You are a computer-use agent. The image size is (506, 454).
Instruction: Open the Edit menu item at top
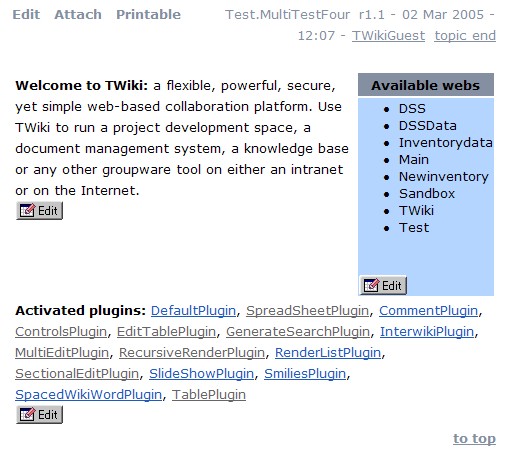click(x=26, y=15)
